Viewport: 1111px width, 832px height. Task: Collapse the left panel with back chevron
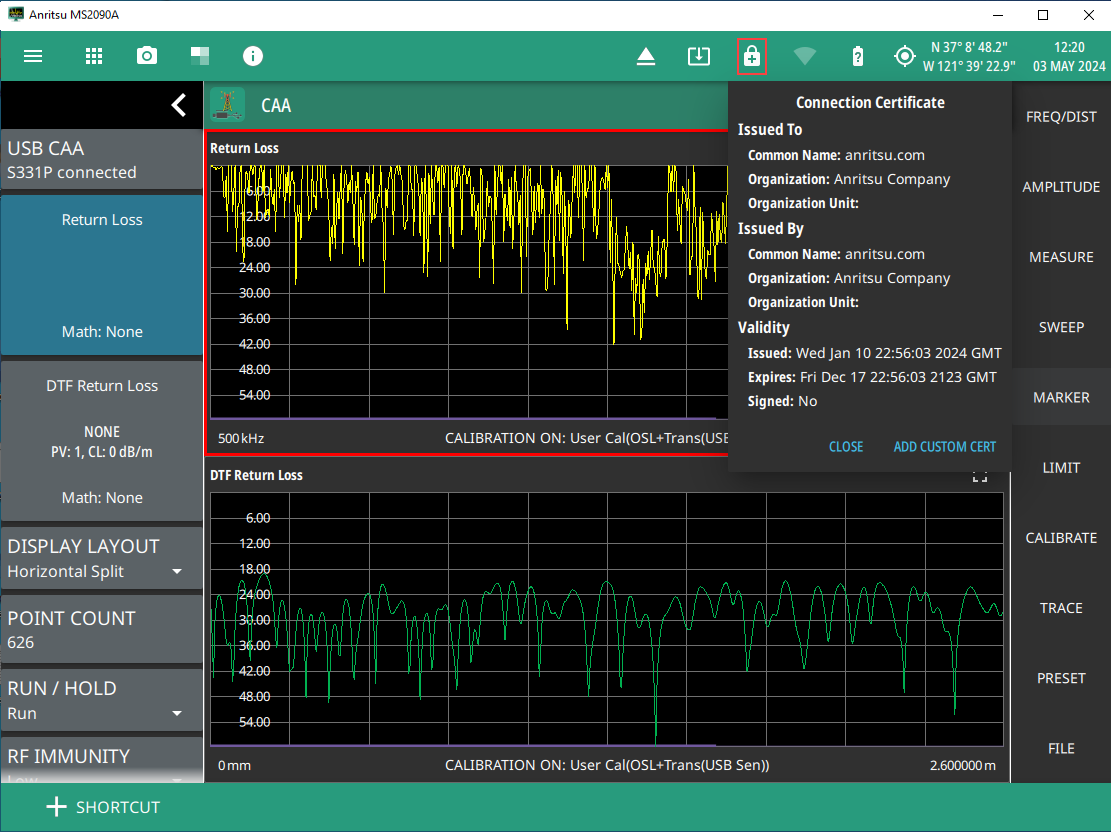click(178, 104)
